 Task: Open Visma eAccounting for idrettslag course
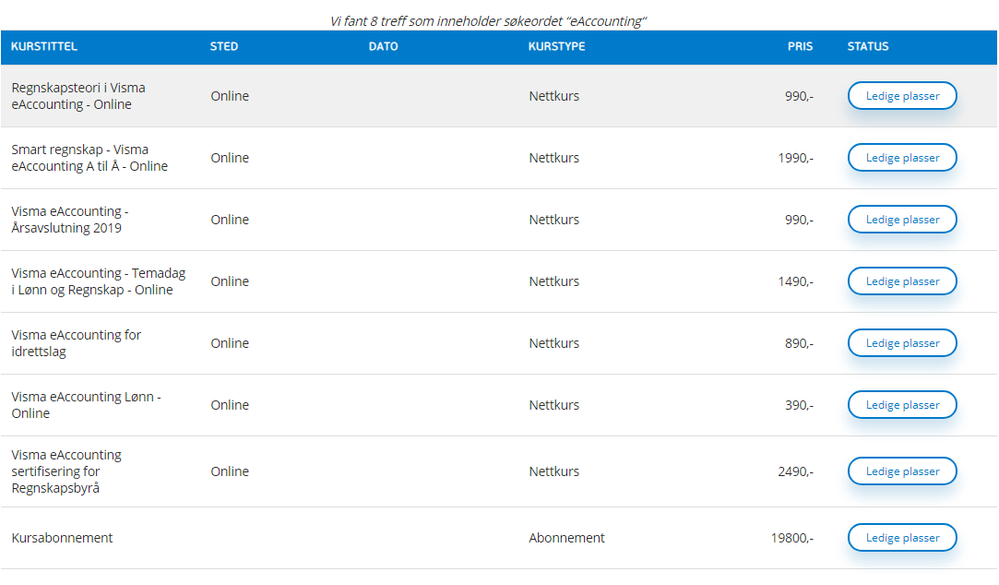tap(76, 343)
